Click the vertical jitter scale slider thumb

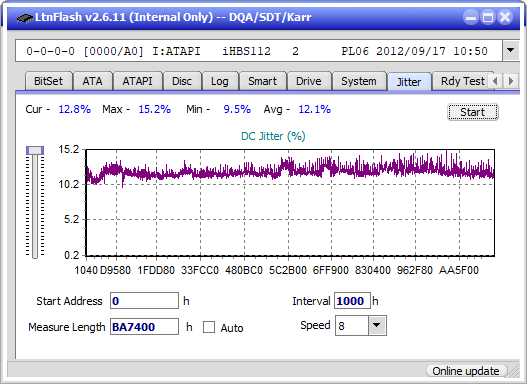click(x=35, y=150)
